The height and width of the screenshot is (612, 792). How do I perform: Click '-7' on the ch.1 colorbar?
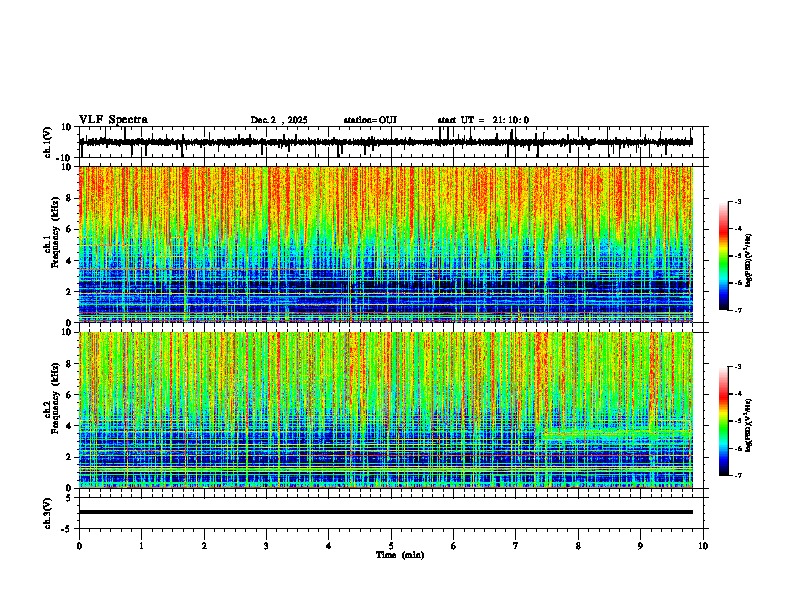click(737, 310)
